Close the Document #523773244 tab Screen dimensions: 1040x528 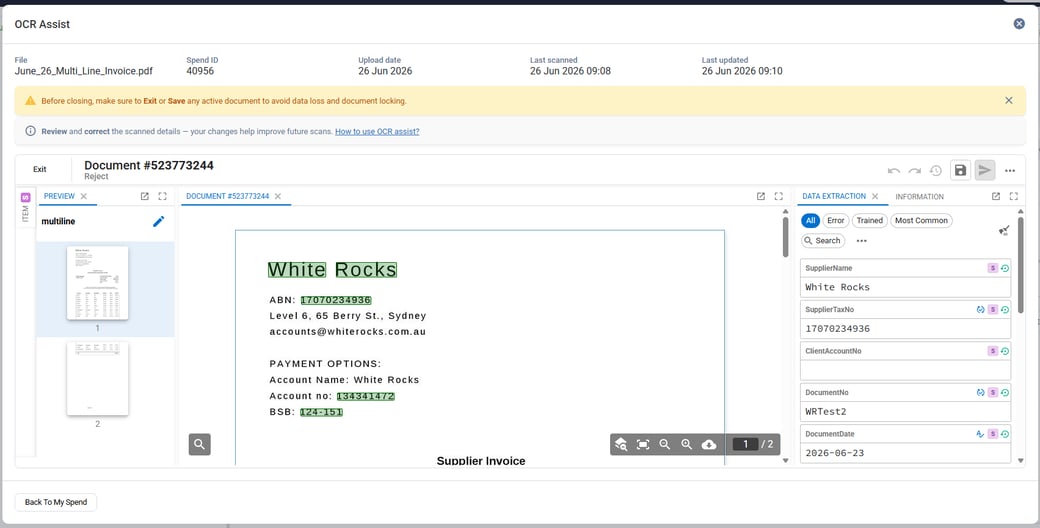point(278,196)
